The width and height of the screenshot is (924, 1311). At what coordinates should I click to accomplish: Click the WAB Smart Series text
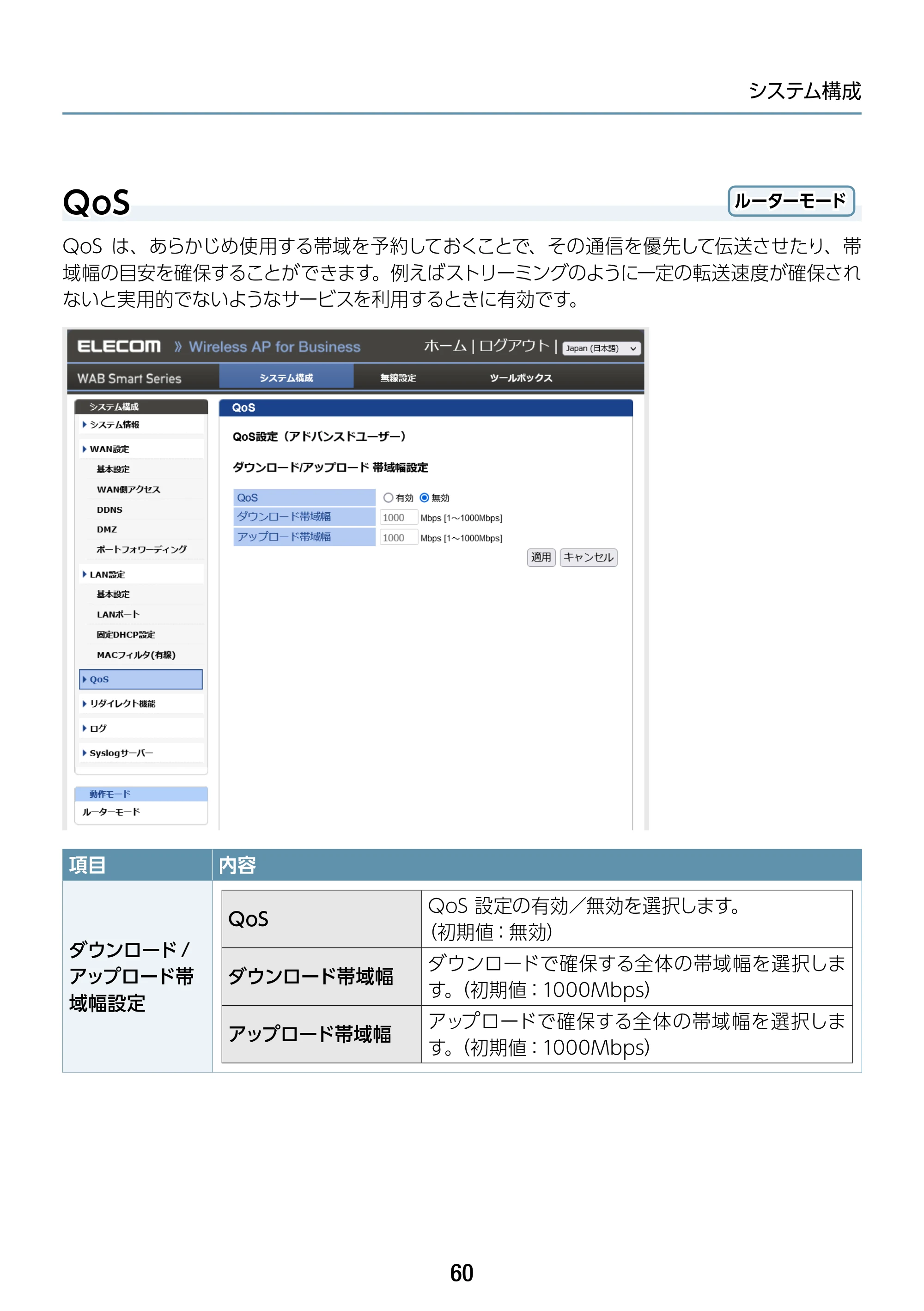point(129,378)
